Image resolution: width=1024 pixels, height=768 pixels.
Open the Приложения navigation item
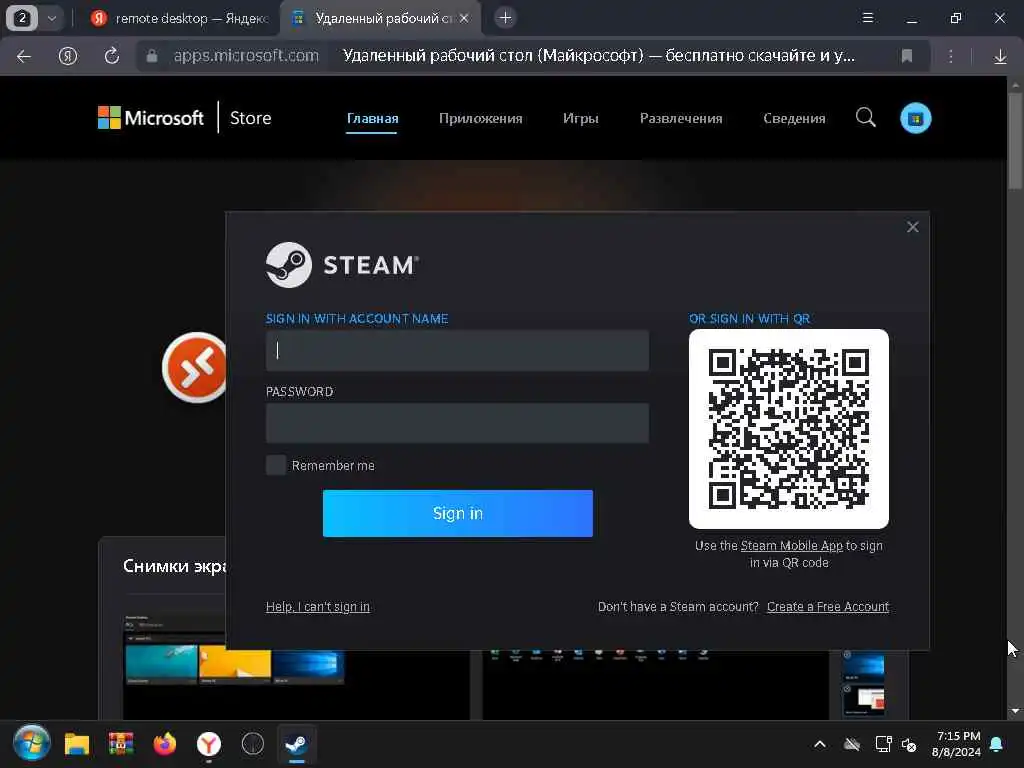(480, 118)
